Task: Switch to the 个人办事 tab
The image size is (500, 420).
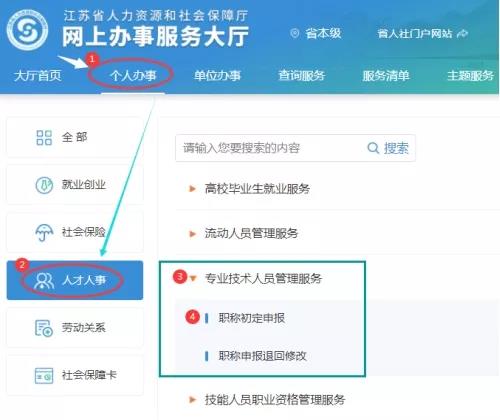Action: tap(133, 76)
